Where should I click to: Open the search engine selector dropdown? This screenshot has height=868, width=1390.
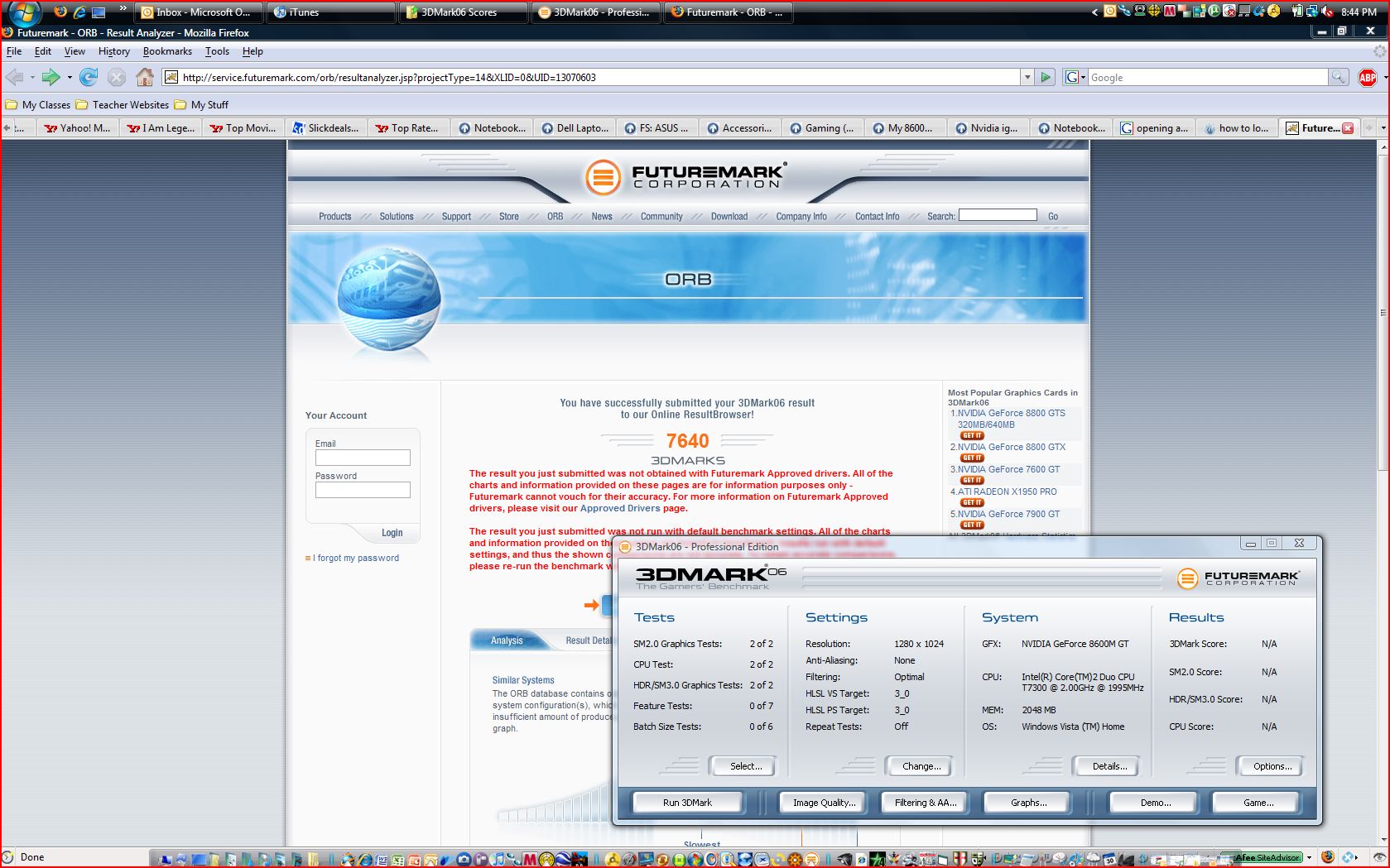pos(1075,77)
